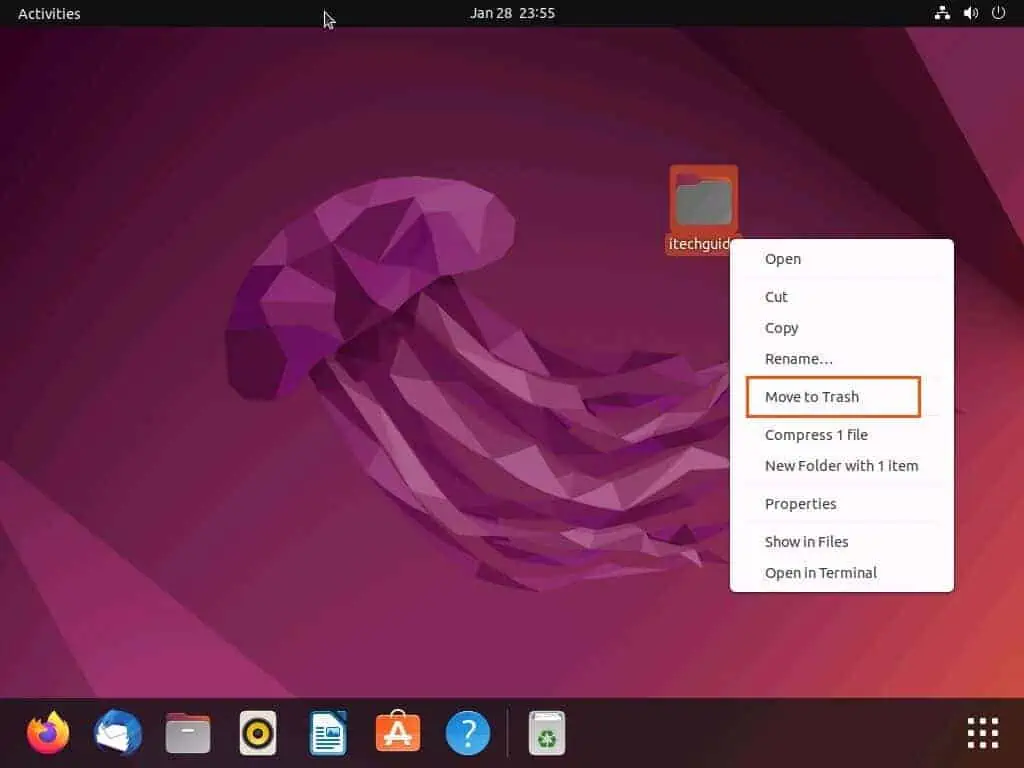Click Compress 1 file option

816,434
